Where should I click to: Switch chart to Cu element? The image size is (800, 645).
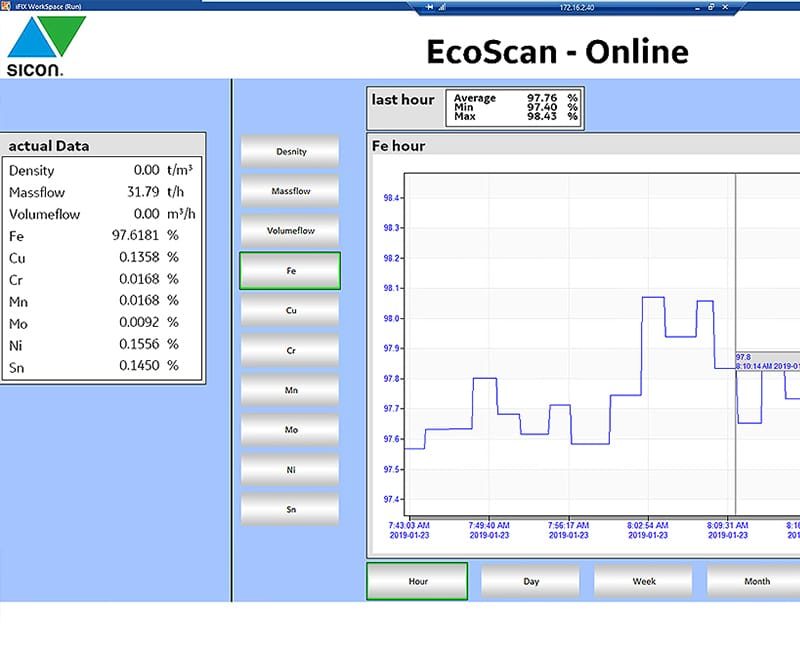(x=290, y=311)
